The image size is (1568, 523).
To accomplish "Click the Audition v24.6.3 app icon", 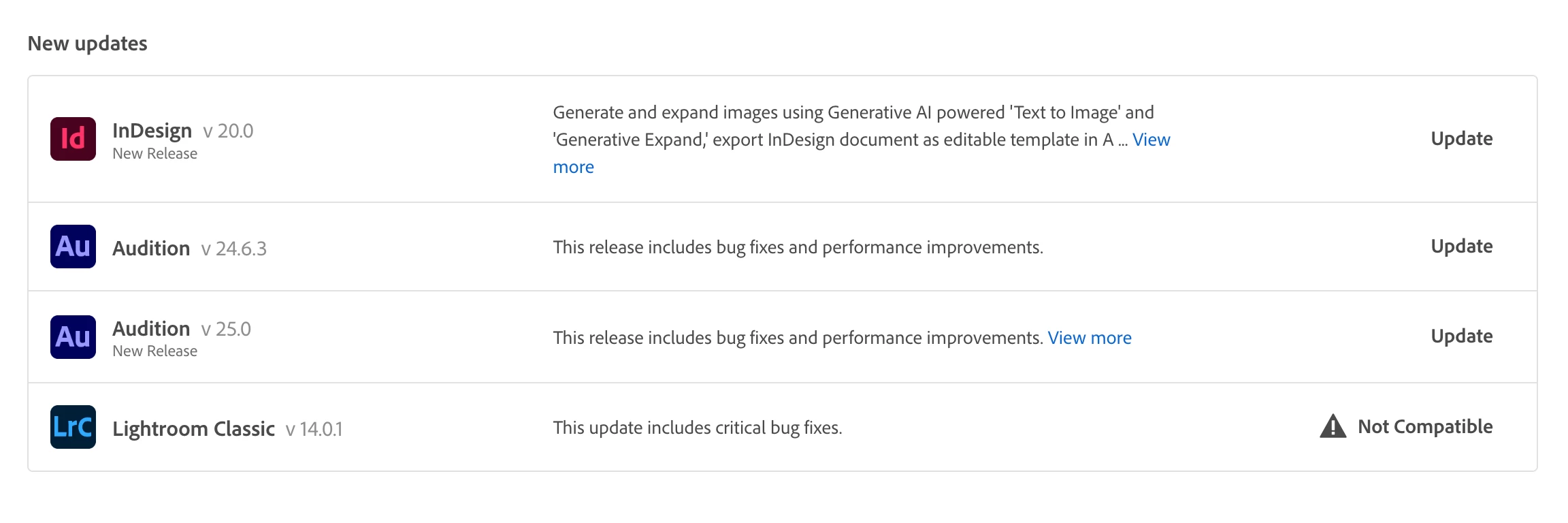I will coord(73,247).
